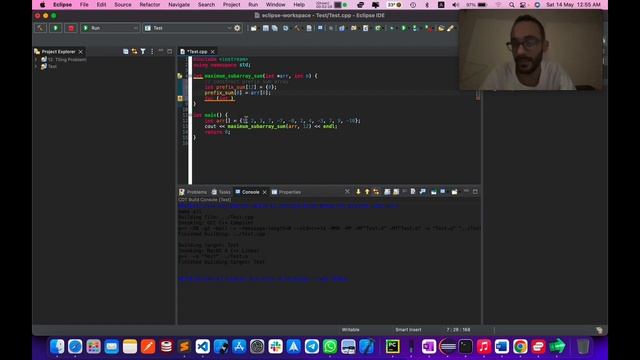Open the Project Explorer filter funnel icon
640x360 pixels.
tap(143, 51)
